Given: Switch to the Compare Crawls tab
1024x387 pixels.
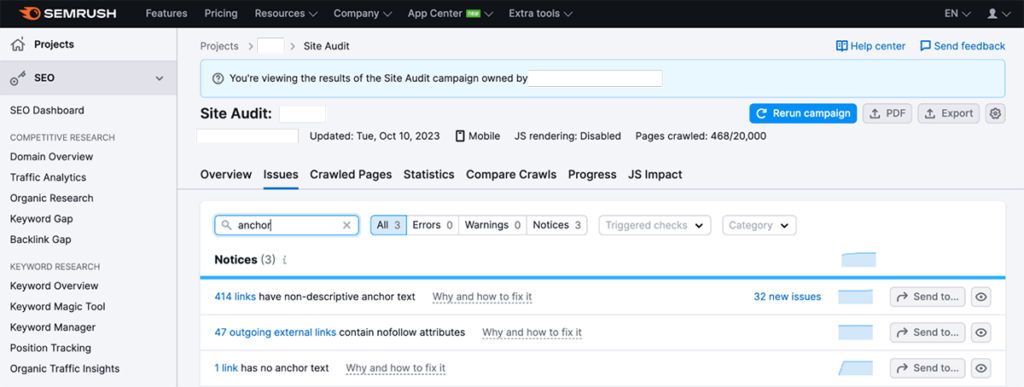Looking at the screenshot, I should 511,174.
